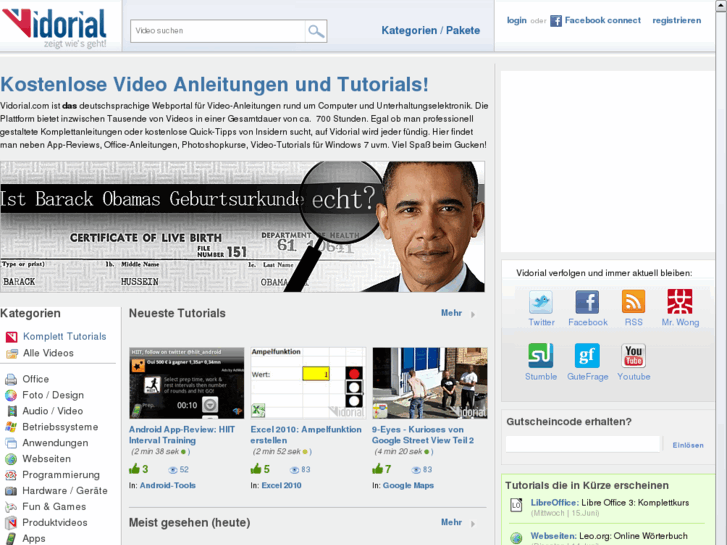Open the HIIT Interval Training thumbnail
The height and width of the screenshot is (545, 727).
(186, 383)
